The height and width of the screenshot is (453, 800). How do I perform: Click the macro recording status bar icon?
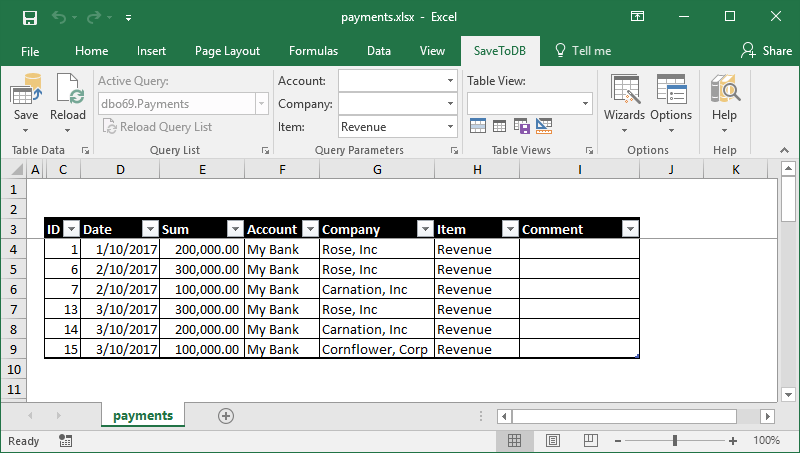(65, 441)
